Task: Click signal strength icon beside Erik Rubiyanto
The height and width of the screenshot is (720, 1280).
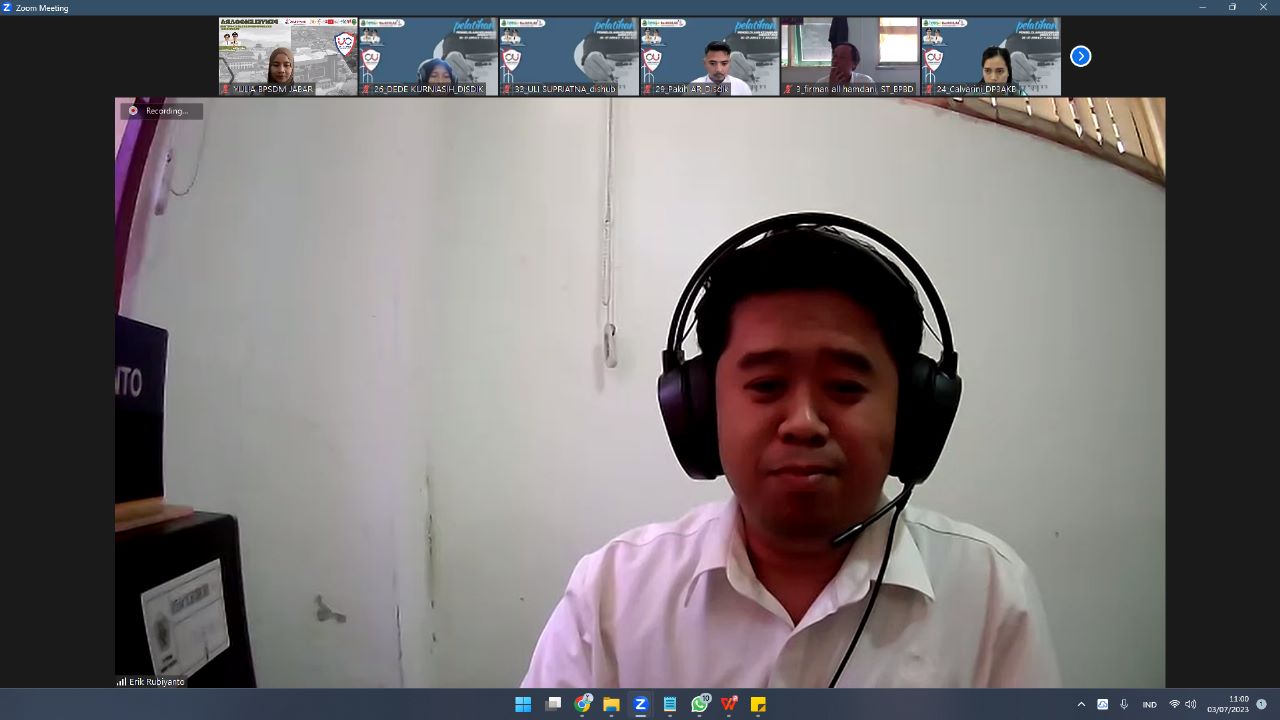Action: 122,682
